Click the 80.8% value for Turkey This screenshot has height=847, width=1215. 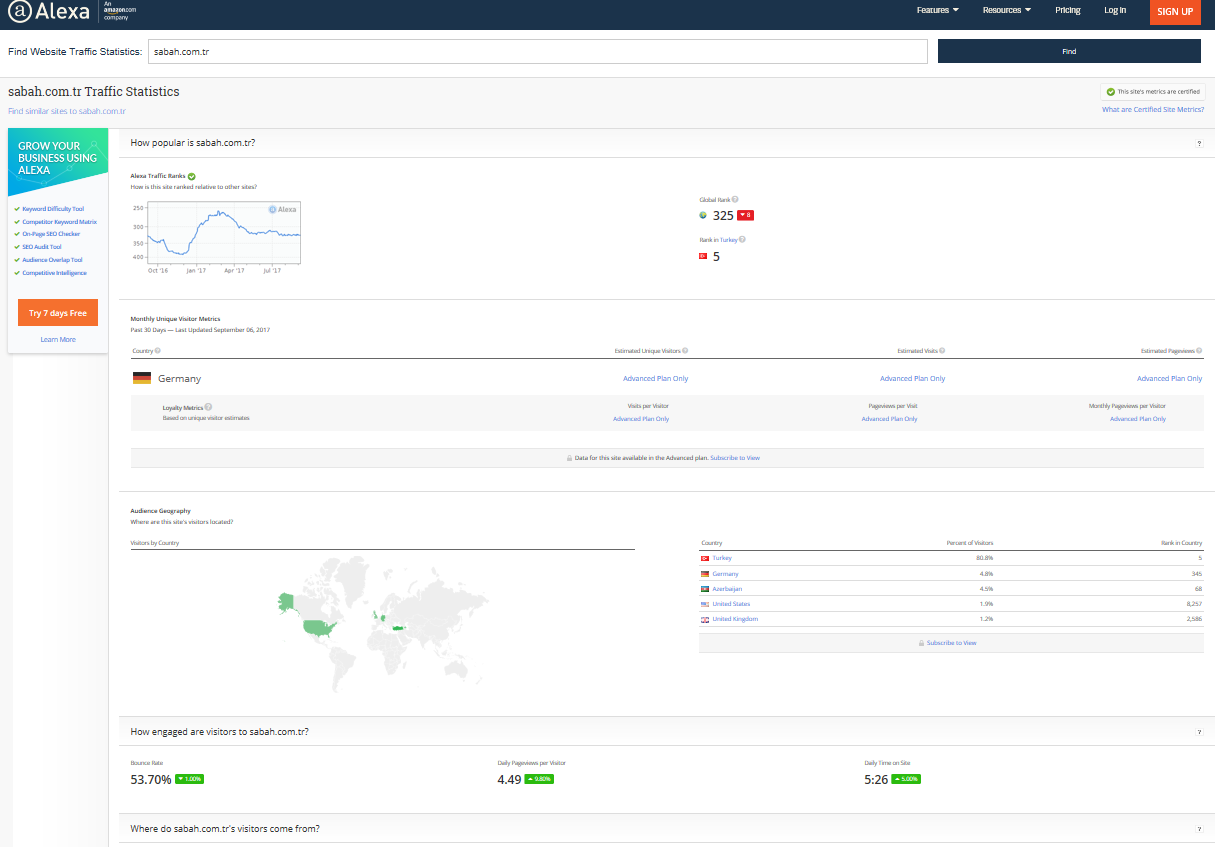(x=984, y=558)
